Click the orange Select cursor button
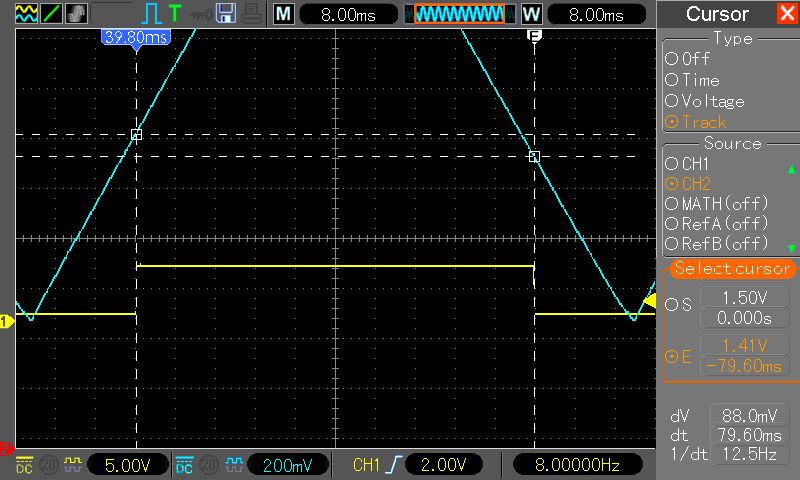800x480 pixels. pos(732,269)
